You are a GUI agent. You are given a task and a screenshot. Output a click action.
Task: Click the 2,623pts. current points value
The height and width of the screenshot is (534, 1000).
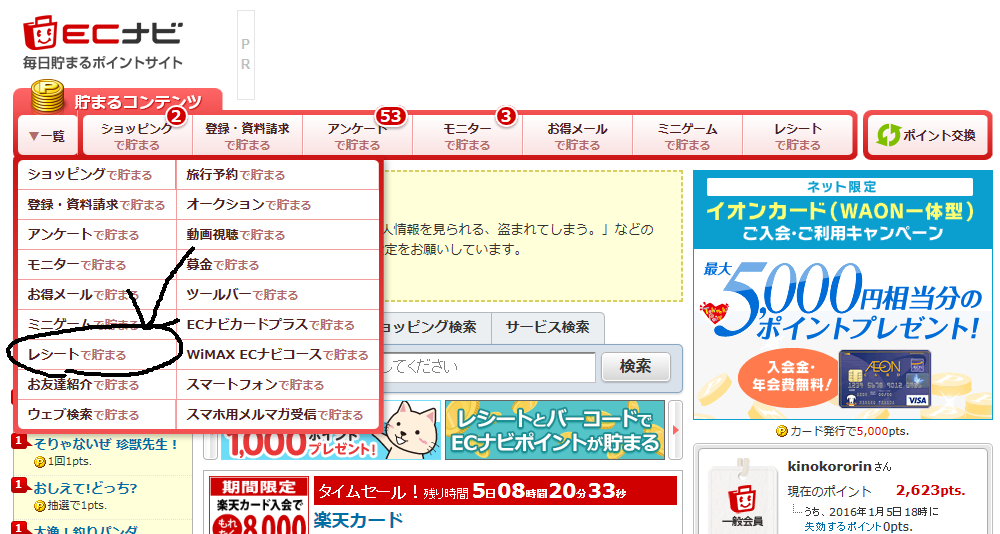(x=930, y=490)
